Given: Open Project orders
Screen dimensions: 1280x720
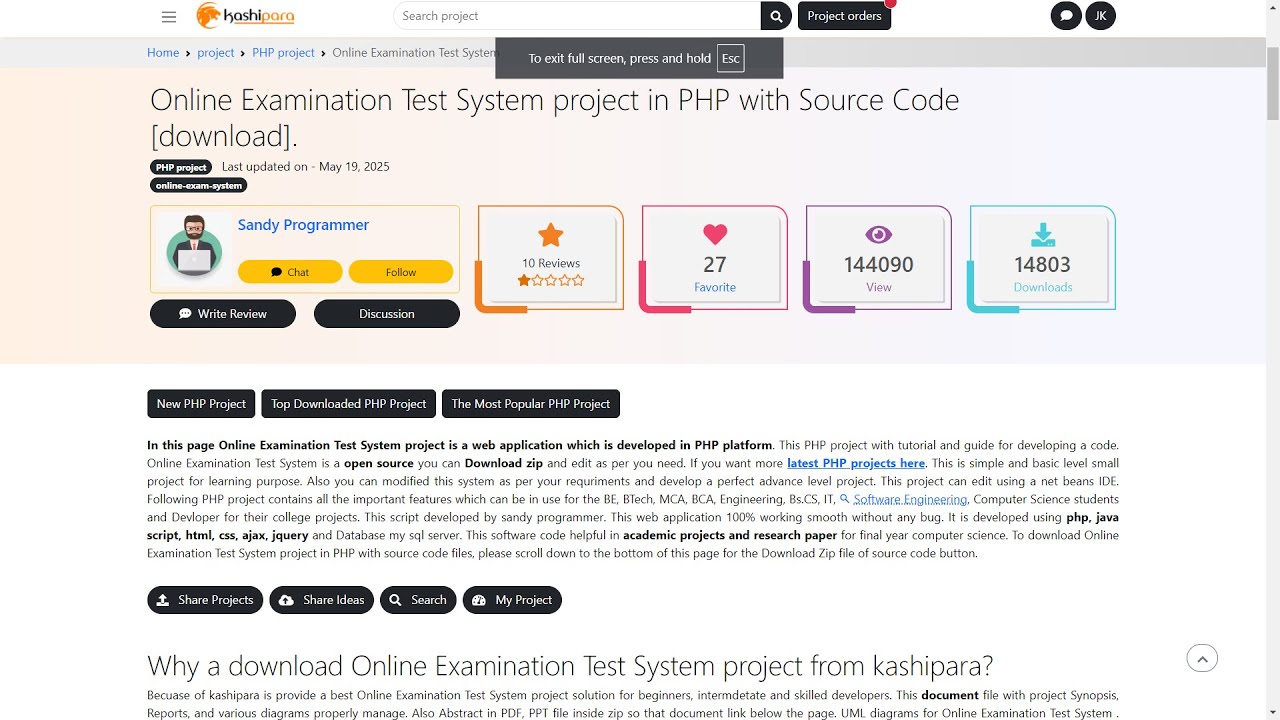Looking at the screenshot, I should coord(844,16).
